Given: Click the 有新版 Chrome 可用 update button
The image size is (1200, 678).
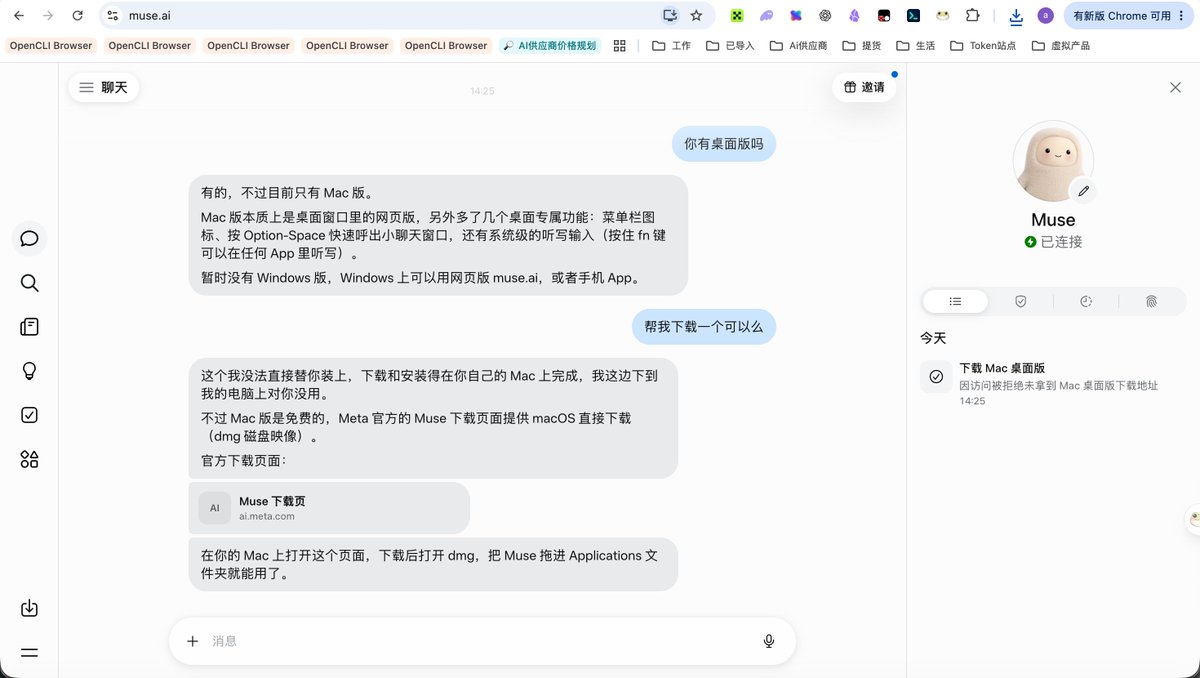Looking at the screenshot, I should coord(1129,16).
